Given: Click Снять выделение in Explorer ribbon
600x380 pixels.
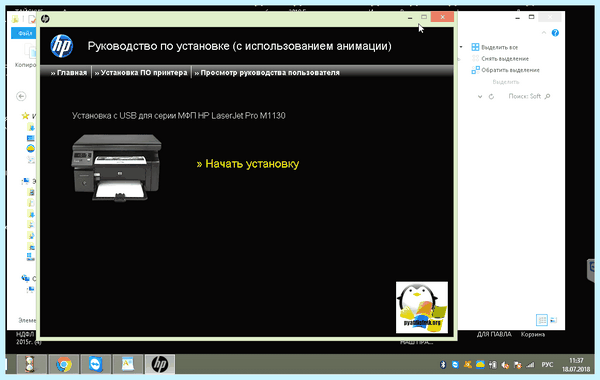Looking at the screenshot, I should [500, 59].
